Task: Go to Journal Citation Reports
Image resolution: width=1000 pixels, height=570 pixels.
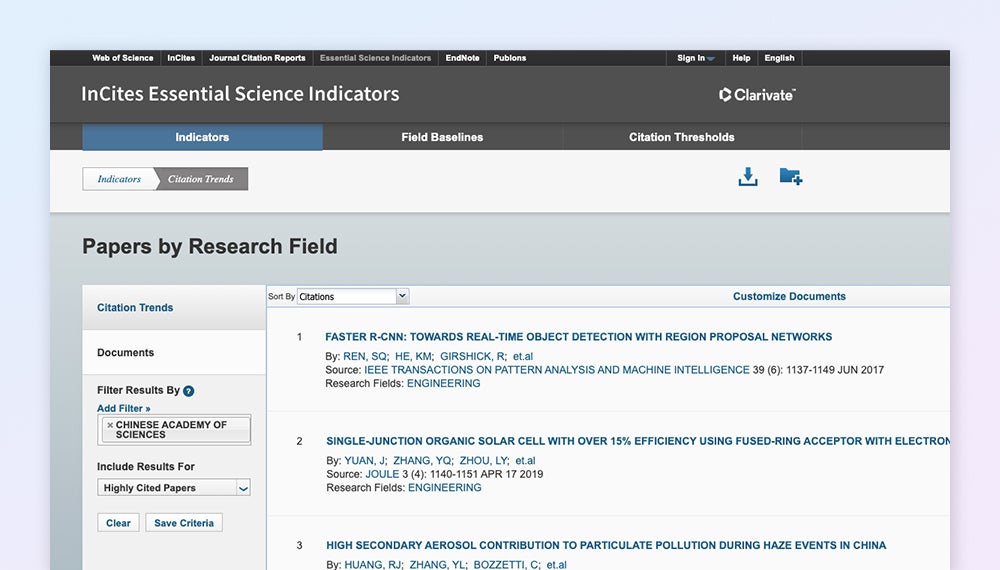Action: coord(257,58)
